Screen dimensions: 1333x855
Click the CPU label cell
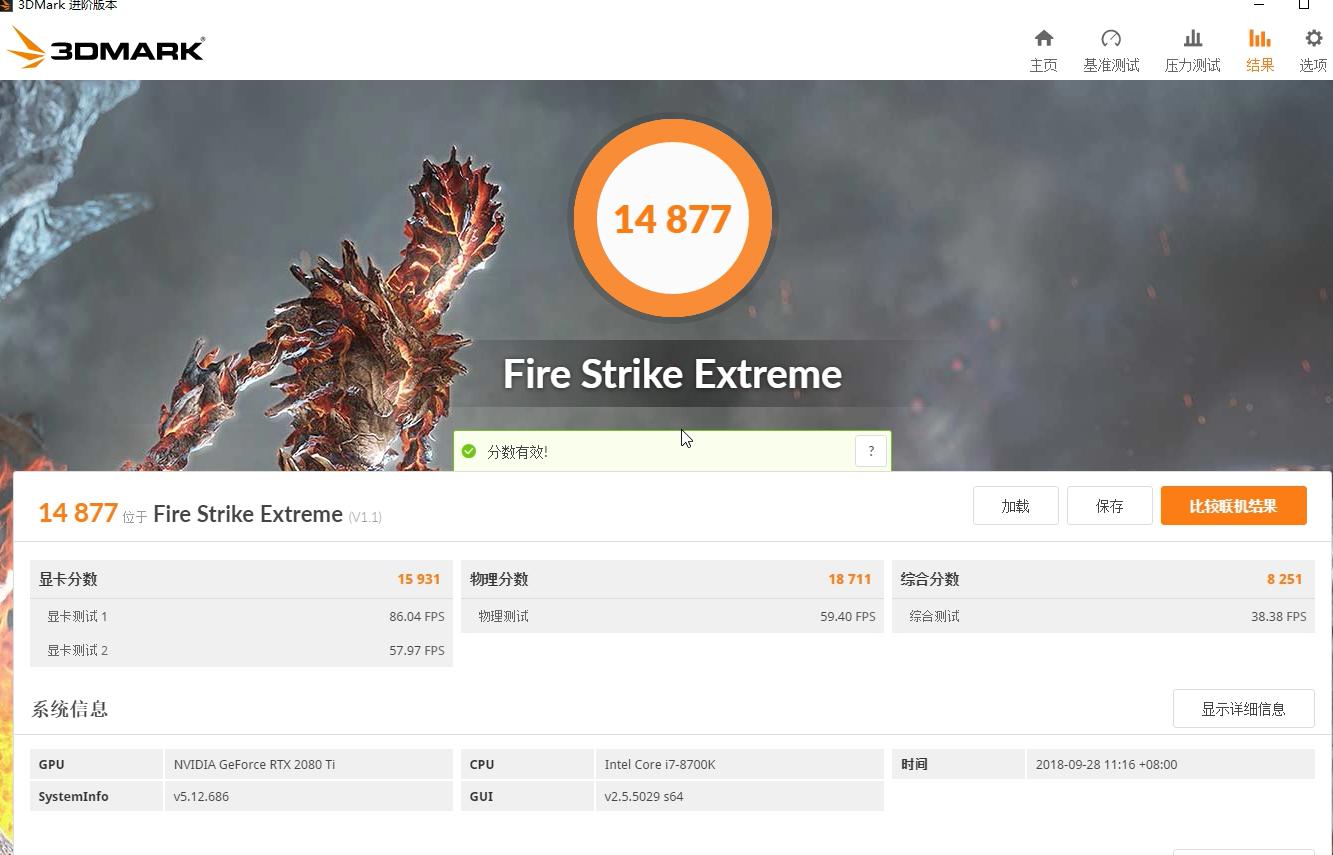527,764
